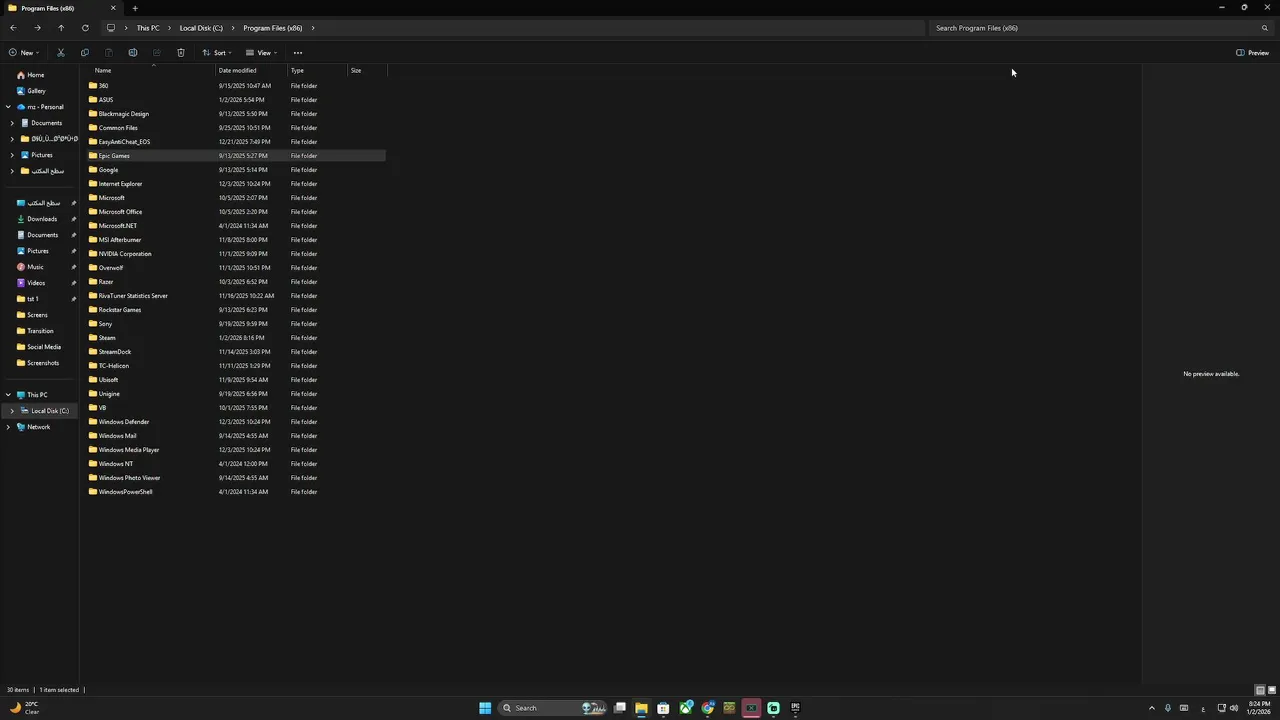Expand OneDrive Pictures tree node
Image resolution: width=1280 pixels, height=720 pixels.
tap(12, 155)
